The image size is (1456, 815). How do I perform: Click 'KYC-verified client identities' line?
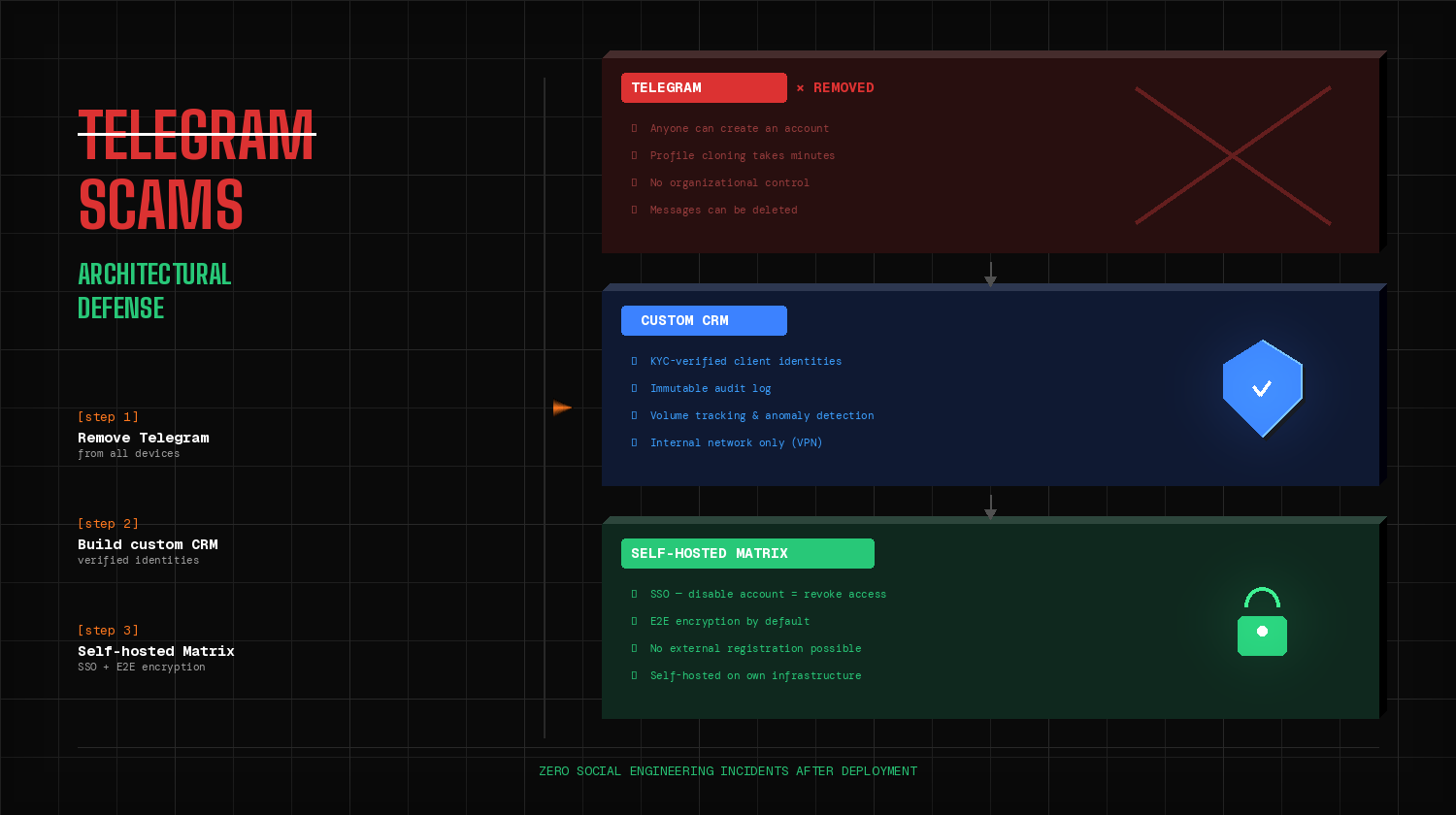745,361
